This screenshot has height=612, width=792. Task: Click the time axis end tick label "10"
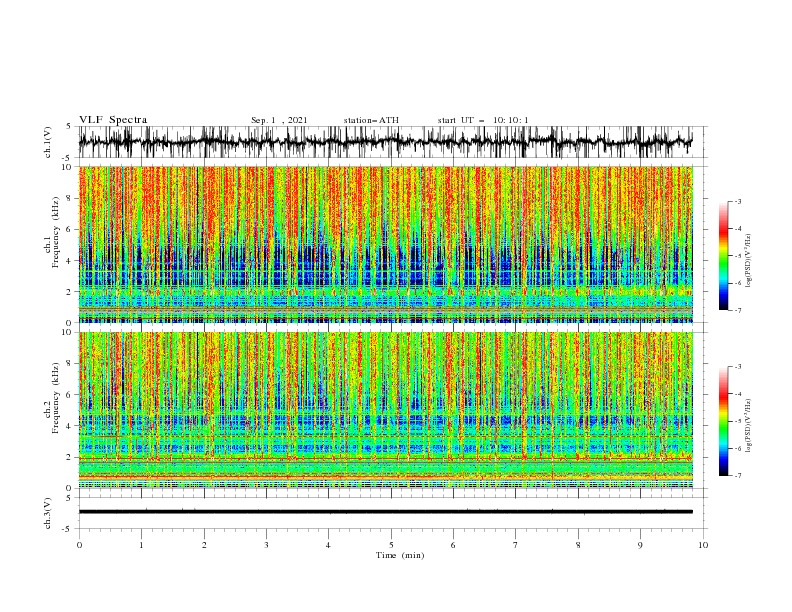tap(703, 545)
